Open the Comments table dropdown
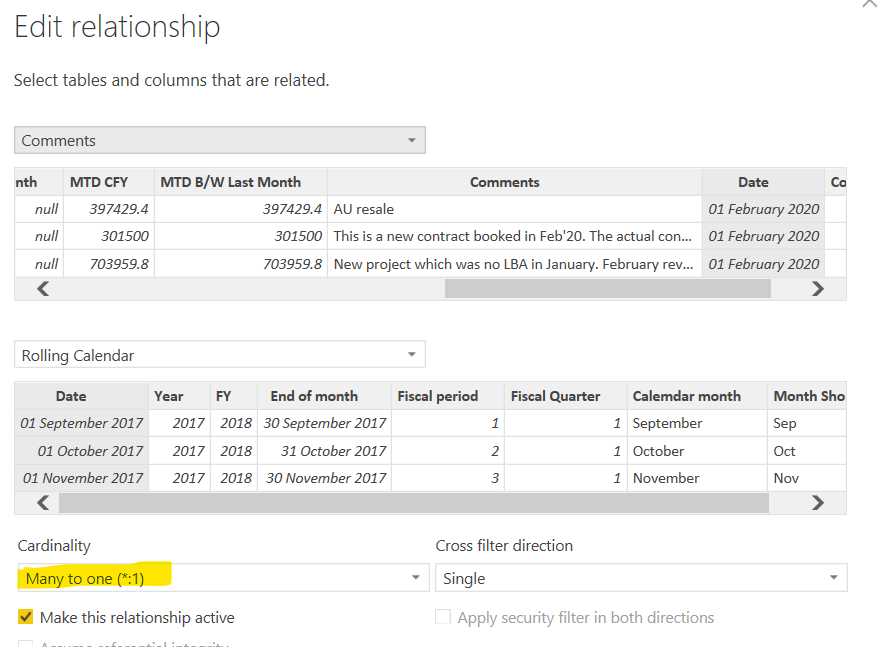The width and height of the screenshot is (885, 647). pos(220,140)
